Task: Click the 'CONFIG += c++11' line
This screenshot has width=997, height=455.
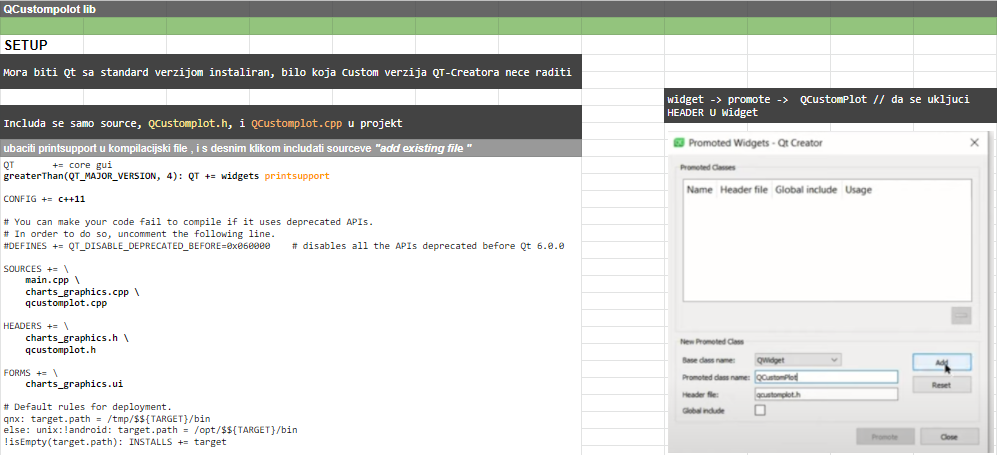Action: pyautogui.click(x=44, y=199)
